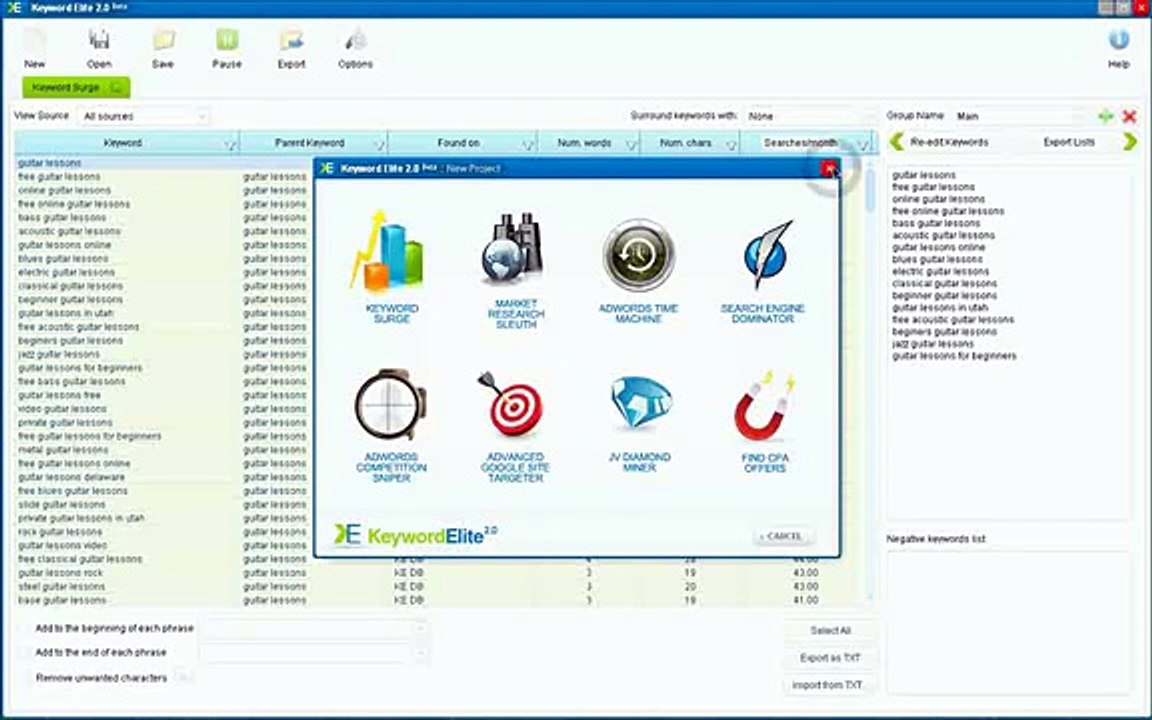This screenshot has width=1152, height=720.
Task: Open the Parent Keyword column filter arrow
Action: (x=379, y=144)
